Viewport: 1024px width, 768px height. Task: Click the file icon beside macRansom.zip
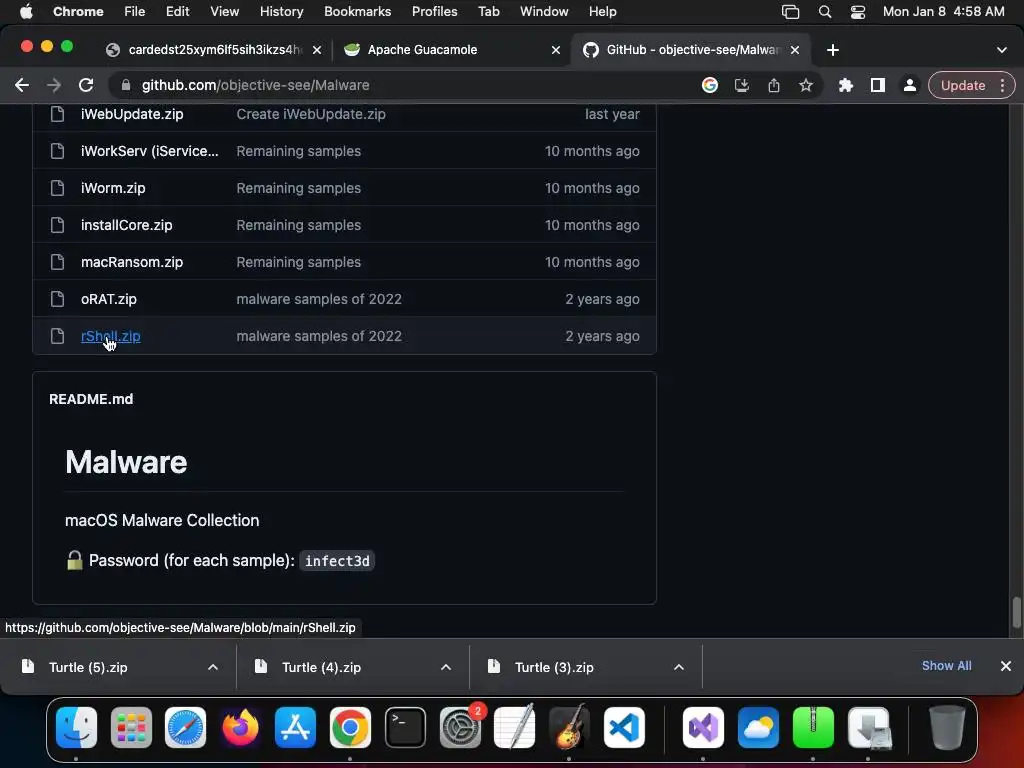[x=57, y=262]
